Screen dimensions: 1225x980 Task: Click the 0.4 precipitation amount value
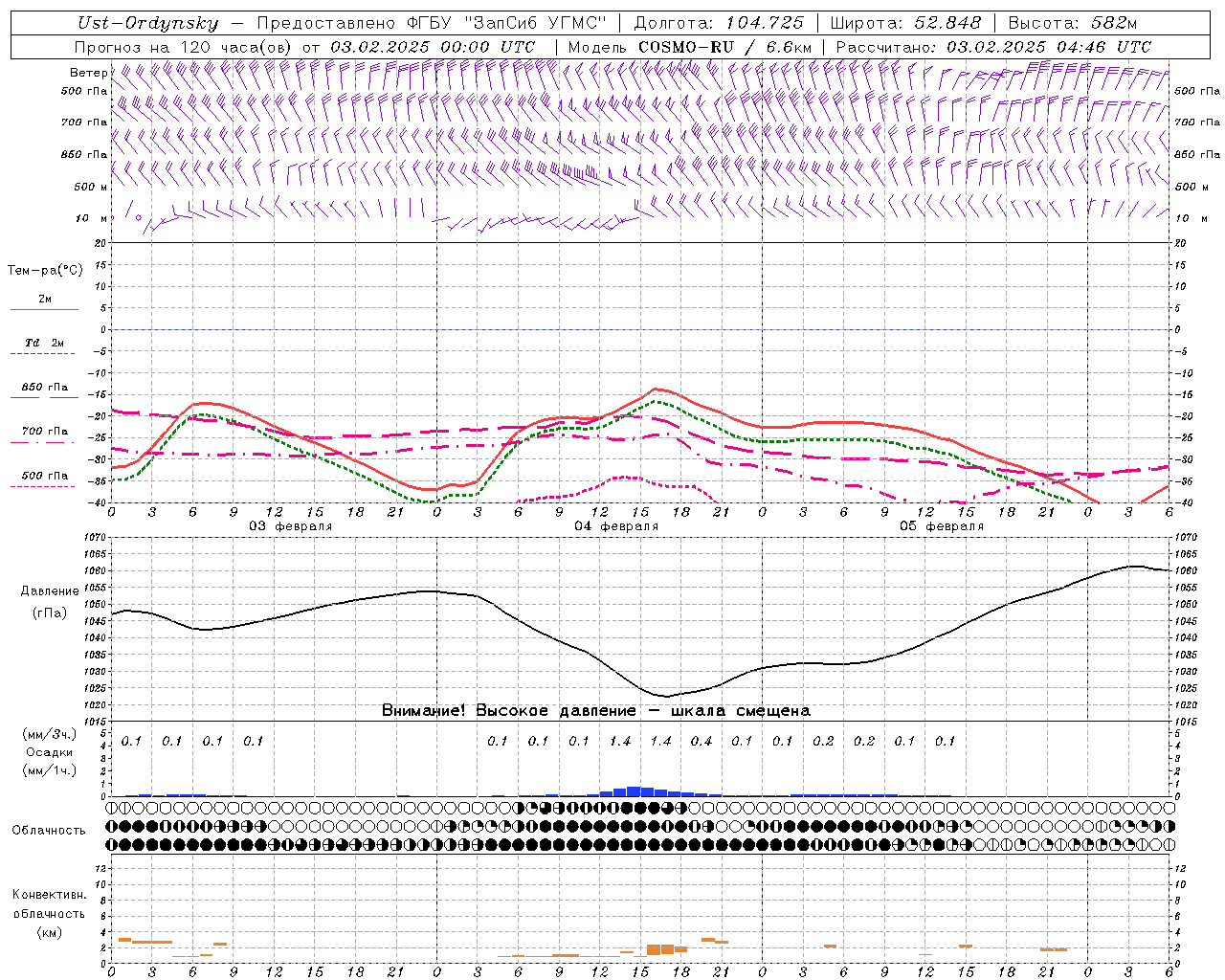click(702, 741)
